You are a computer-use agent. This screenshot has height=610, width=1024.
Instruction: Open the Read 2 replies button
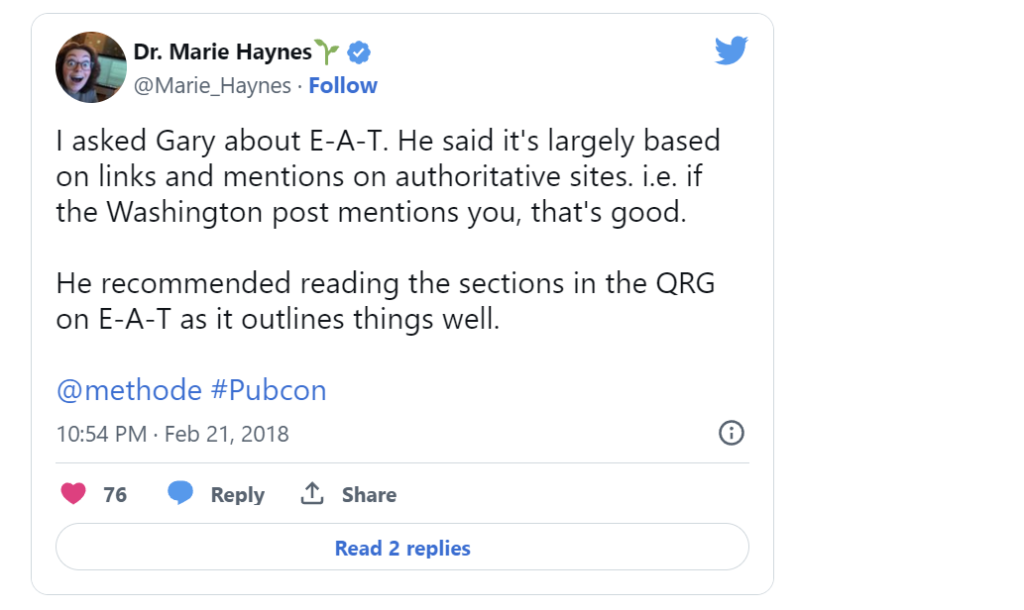pos(402,548)
